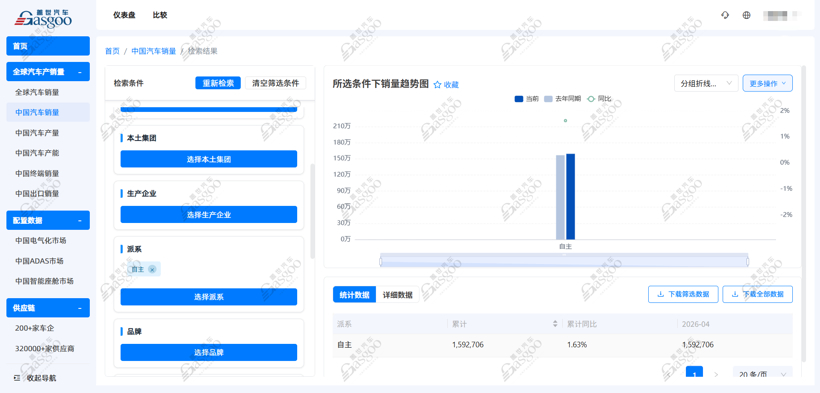Open the 仪表盘 top menu
The width and height of the screenshot is (820, 393).
pos(124,15)
